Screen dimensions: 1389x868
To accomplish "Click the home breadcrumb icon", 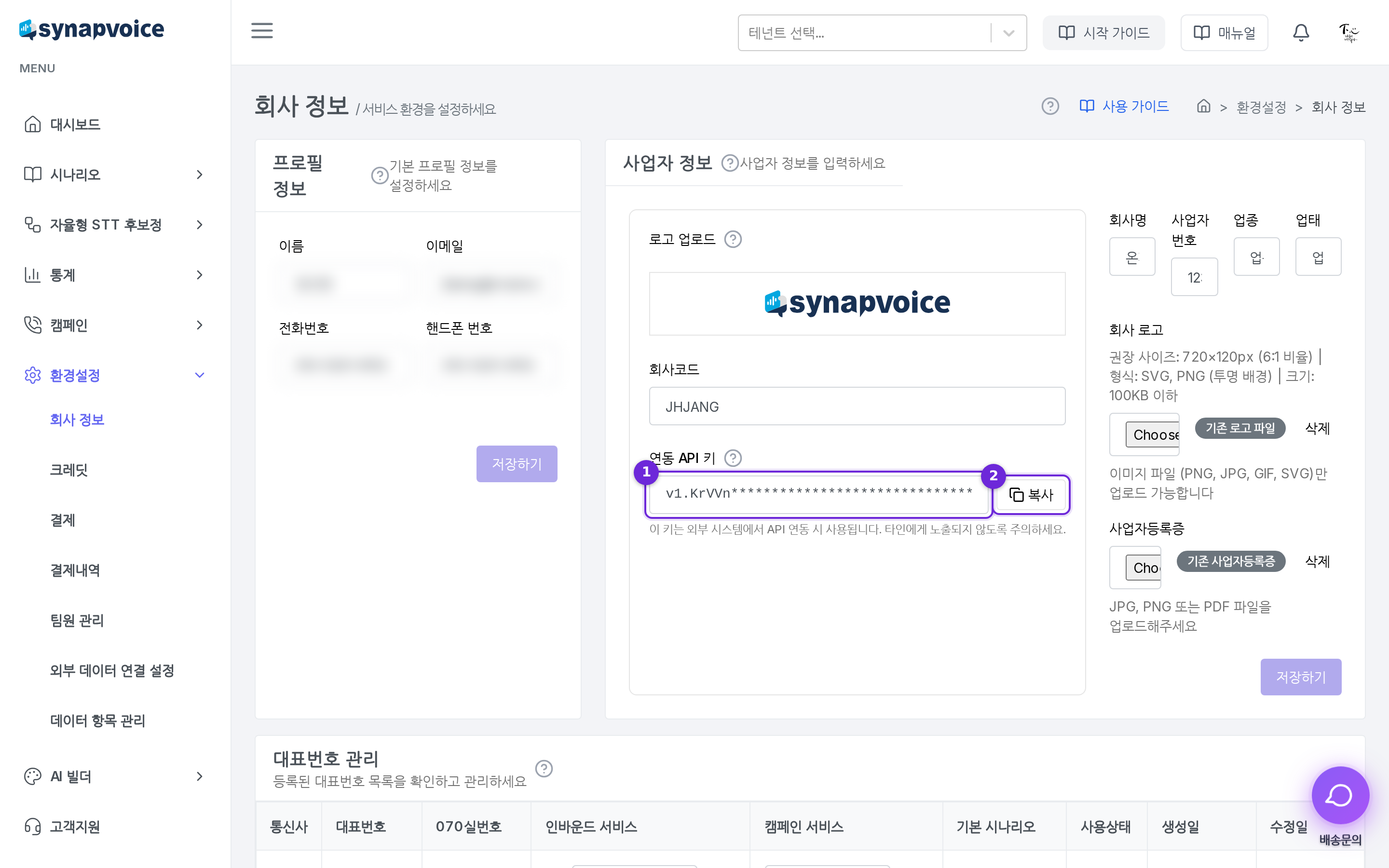I will pos(1204,106).
